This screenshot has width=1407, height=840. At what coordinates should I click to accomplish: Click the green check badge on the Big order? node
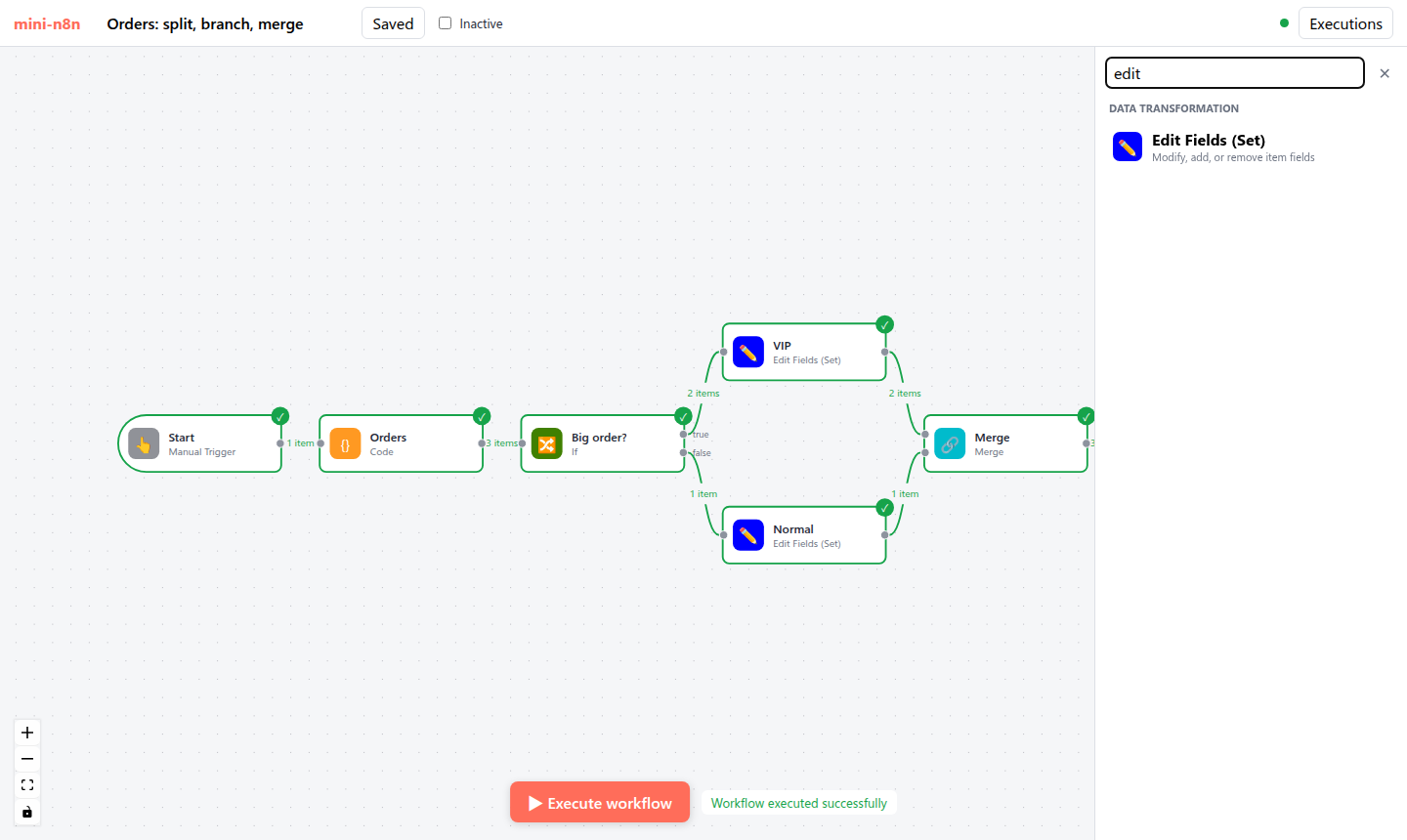click(683, 416)
